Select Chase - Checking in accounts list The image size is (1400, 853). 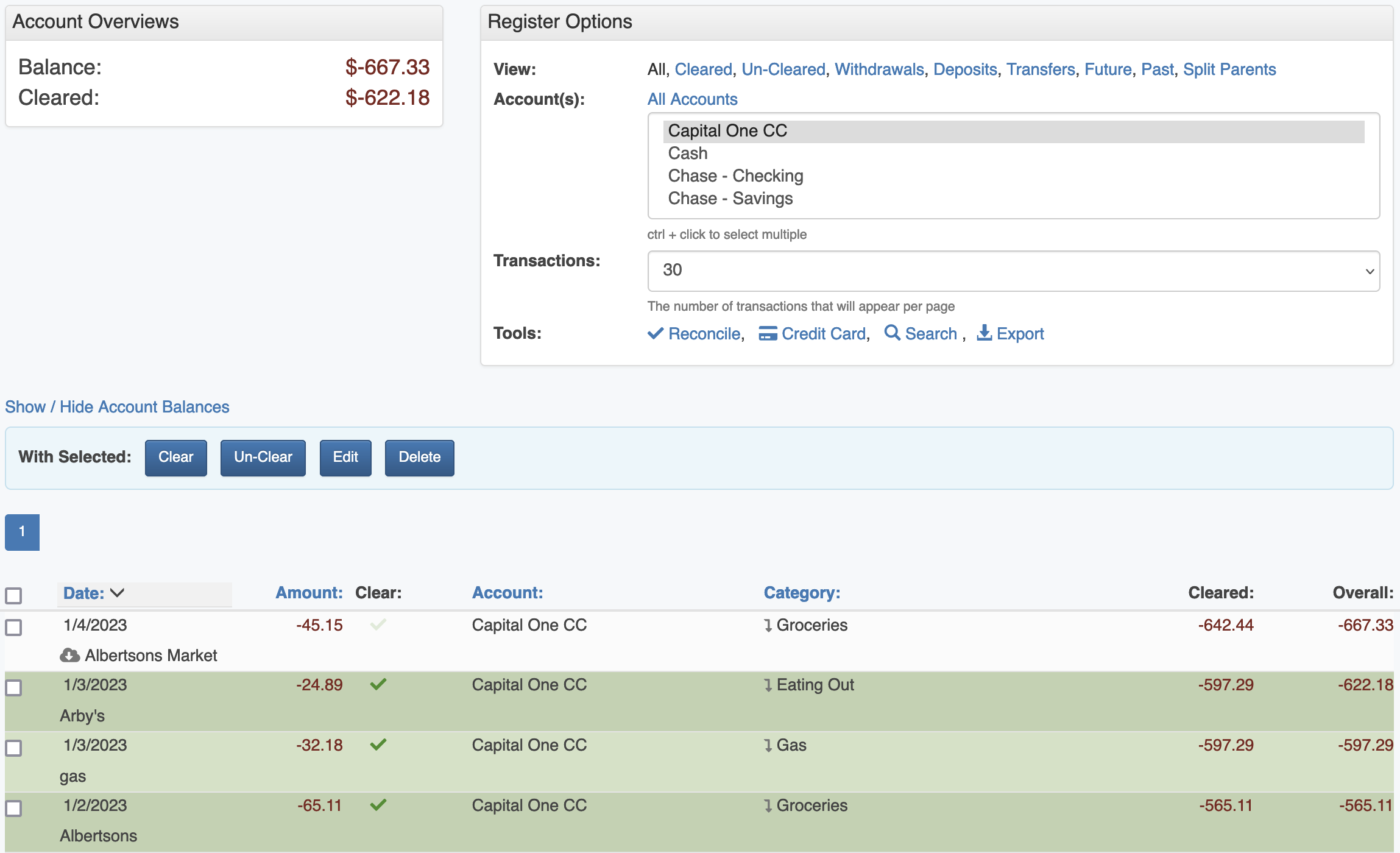pos(735,176)
